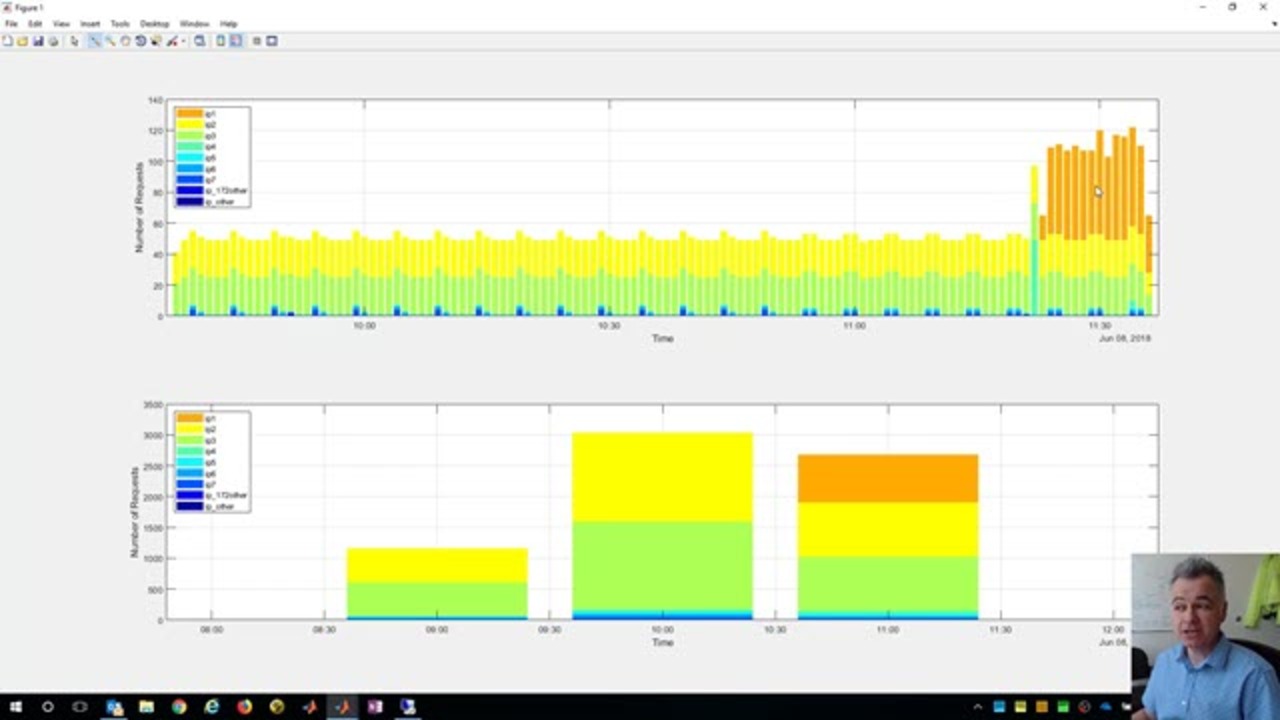Save the figure using the floppy disk icon
Image resolution: width=1280 pixels, height=720 pixels.
[38, 41]
